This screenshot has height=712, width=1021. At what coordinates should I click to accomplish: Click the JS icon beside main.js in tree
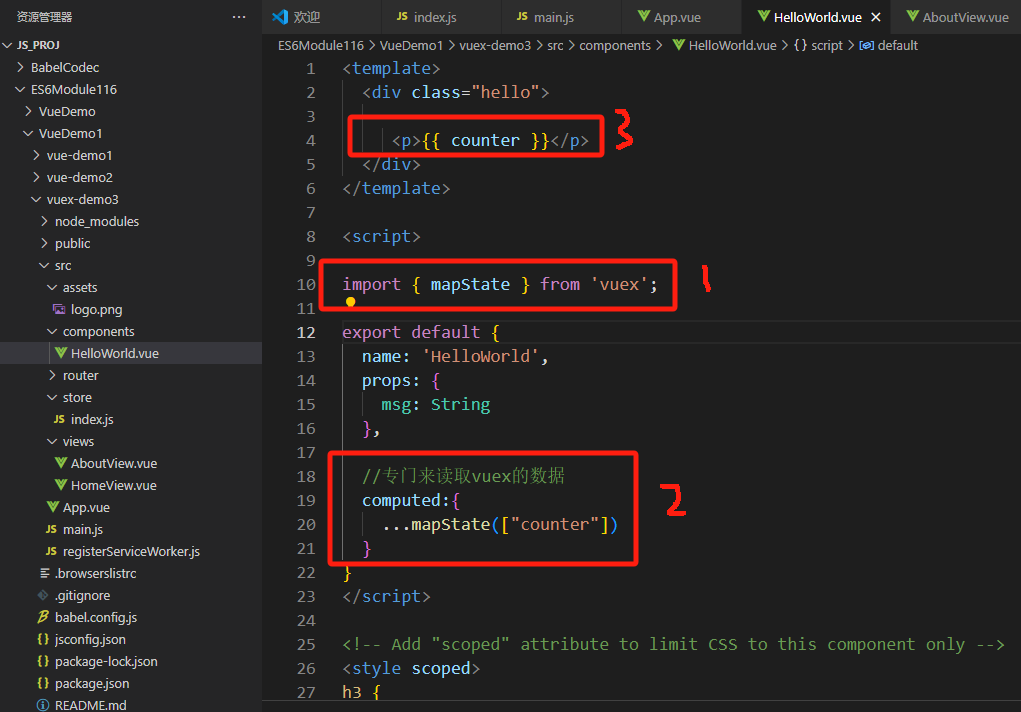(x=51, y=530)
